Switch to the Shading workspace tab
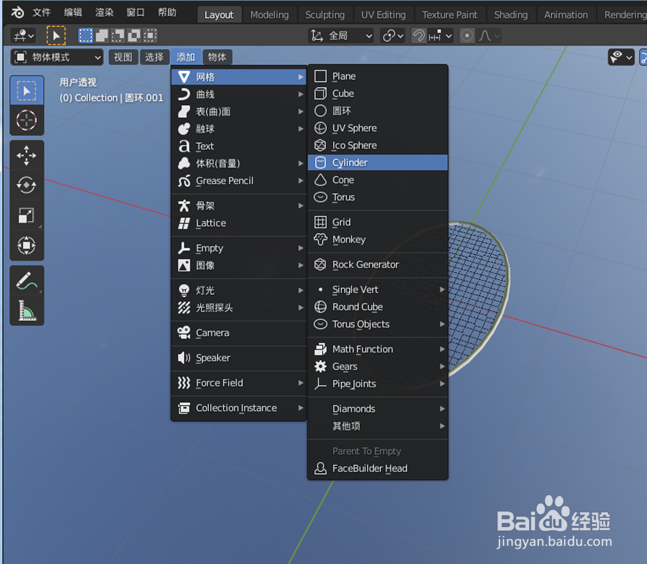 (x=511, y=15)
